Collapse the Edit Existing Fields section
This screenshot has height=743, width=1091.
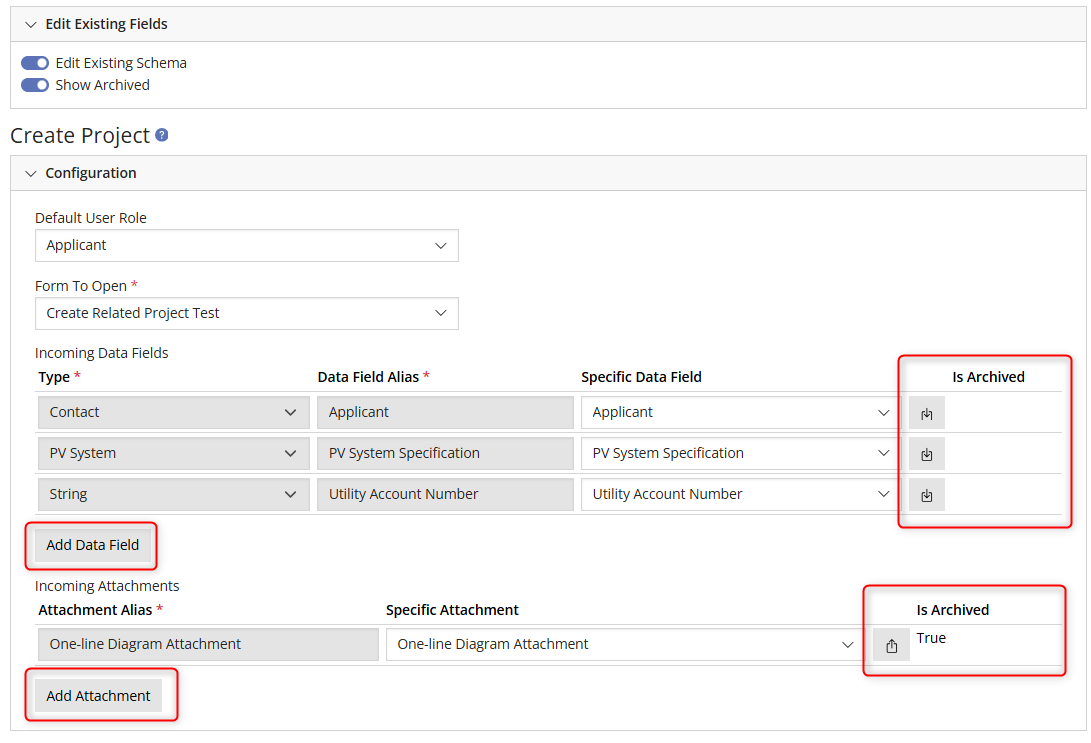pyautogui.click(x=31, y=23)
